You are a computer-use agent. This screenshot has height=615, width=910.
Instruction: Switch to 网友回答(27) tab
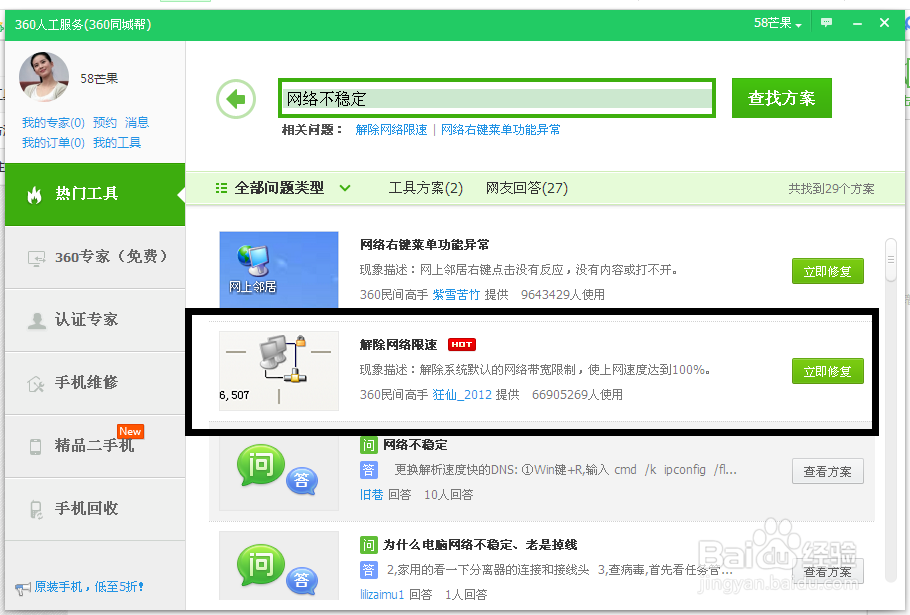pyautogui.click(x=526, y=188)
